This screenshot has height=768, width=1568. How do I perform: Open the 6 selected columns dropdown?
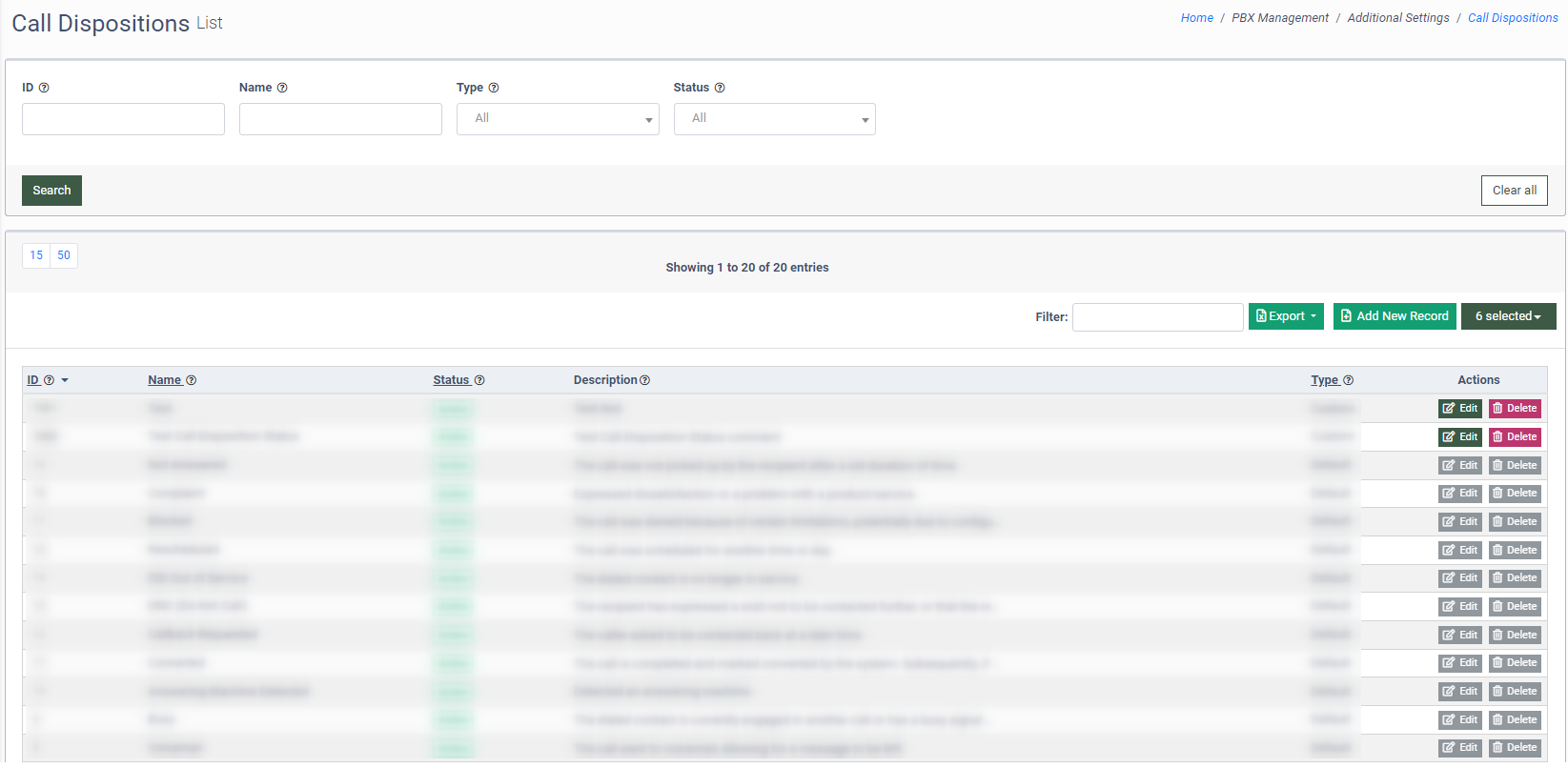coord(1508,316)
